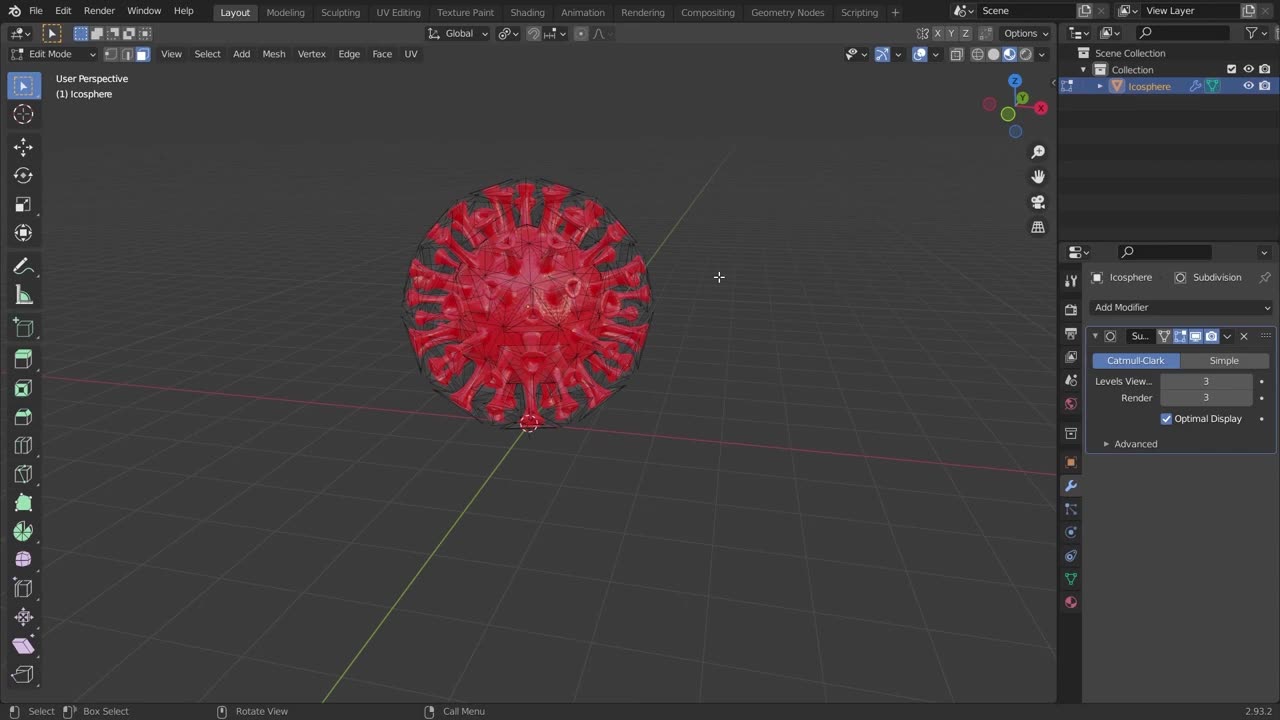Select the Extrude Region tool
The image size is (1280, 720).
coord(23,359)
